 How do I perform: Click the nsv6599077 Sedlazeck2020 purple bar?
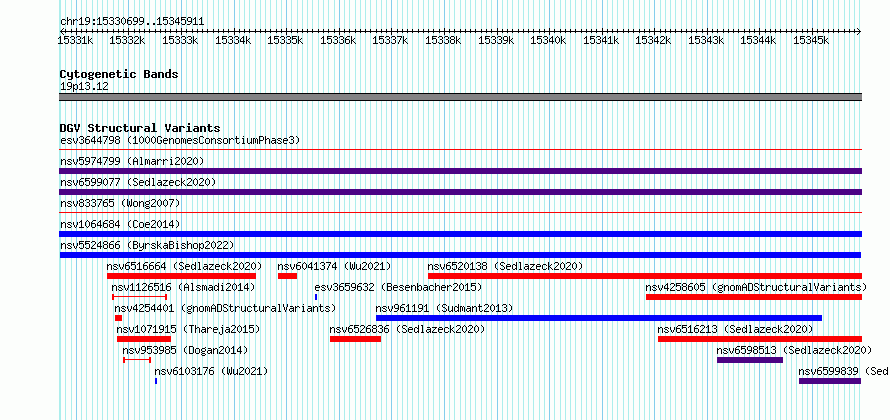point(460,192)
